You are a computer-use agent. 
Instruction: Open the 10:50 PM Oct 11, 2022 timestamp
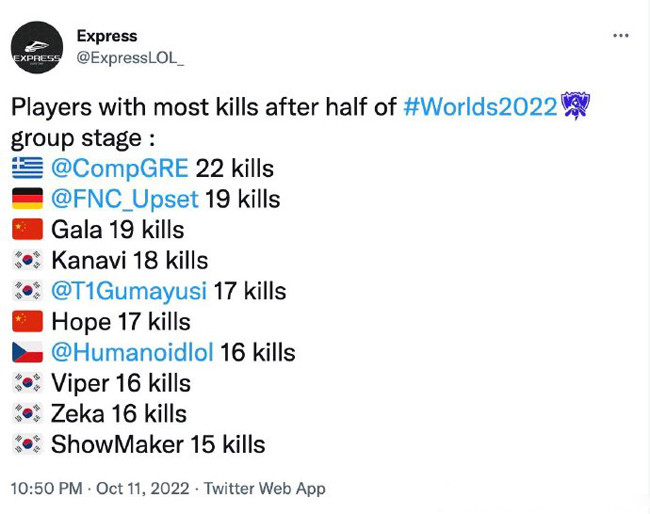click(98, 489)
